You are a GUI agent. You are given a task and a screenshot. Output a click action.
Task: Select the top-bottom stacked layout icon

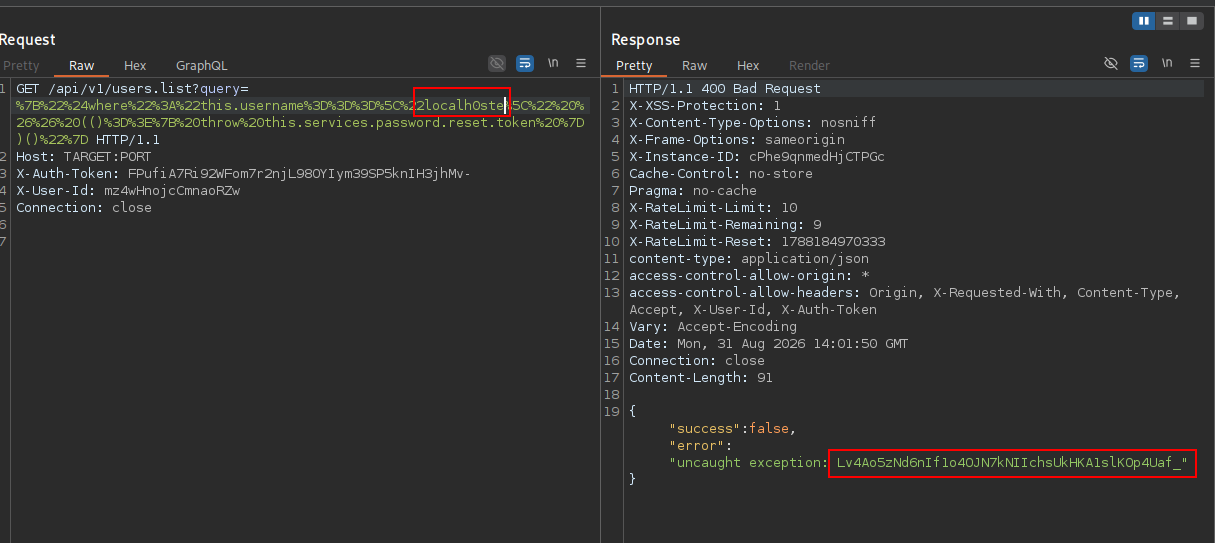[1167, 21]
